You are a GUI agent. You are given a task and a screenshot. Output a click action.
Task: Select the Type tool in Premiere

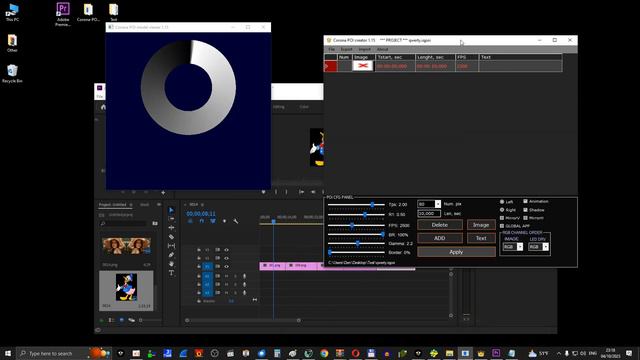pyautogui.click(x=171, y=273)
